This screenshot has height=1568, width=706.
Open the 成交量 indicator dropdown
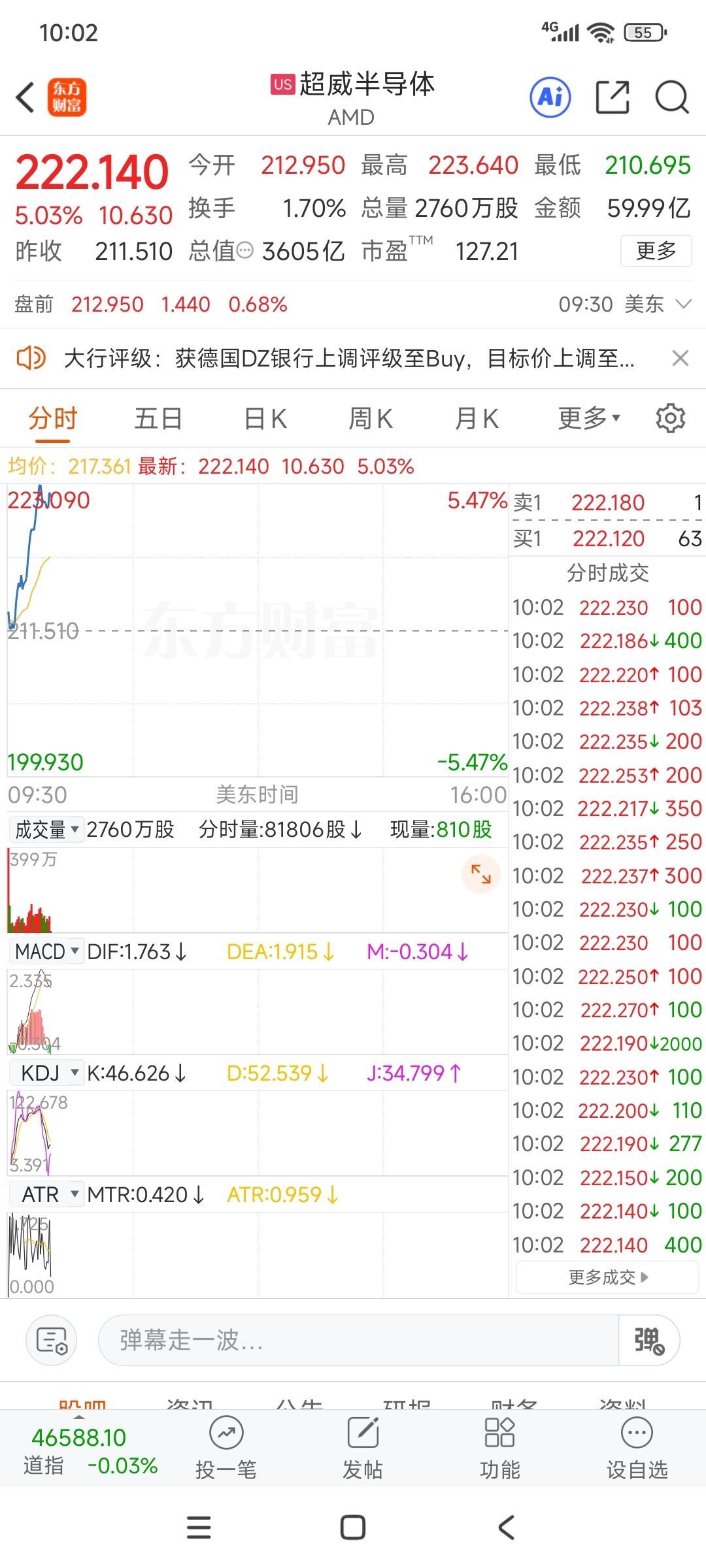pos(48,830)
